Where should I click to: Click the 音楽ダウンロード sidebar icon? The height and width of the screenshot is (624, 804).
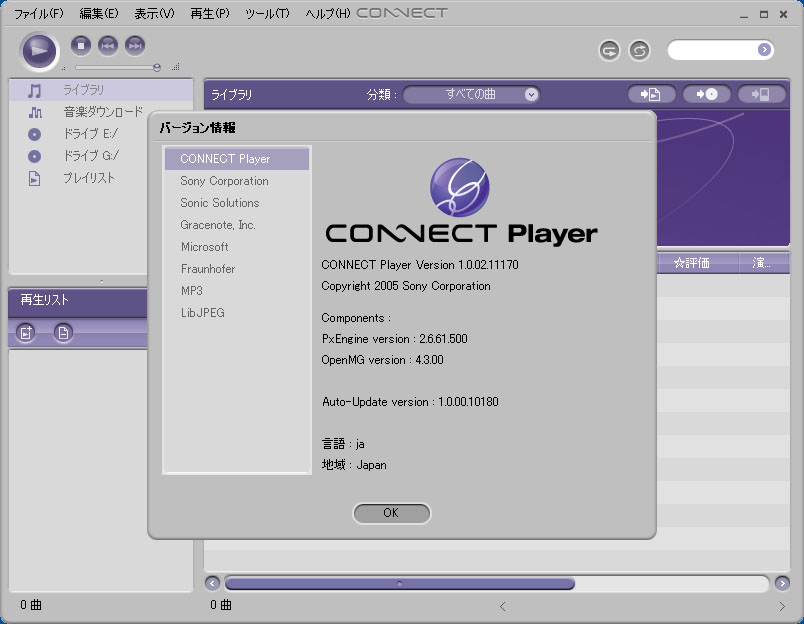tap(35, 112)
